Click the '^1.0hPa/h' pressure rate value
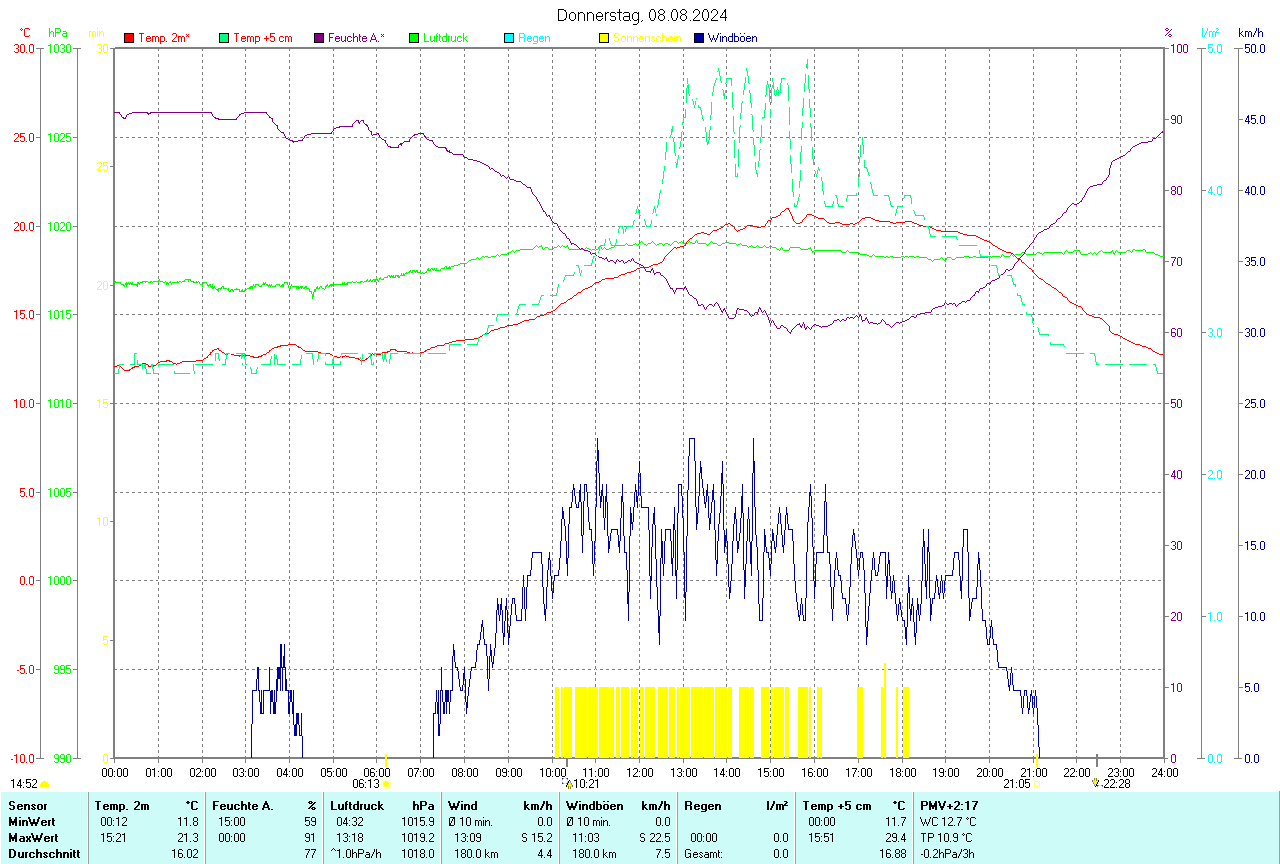This screenshot has width=1280, height=864. tap(357, 854)
